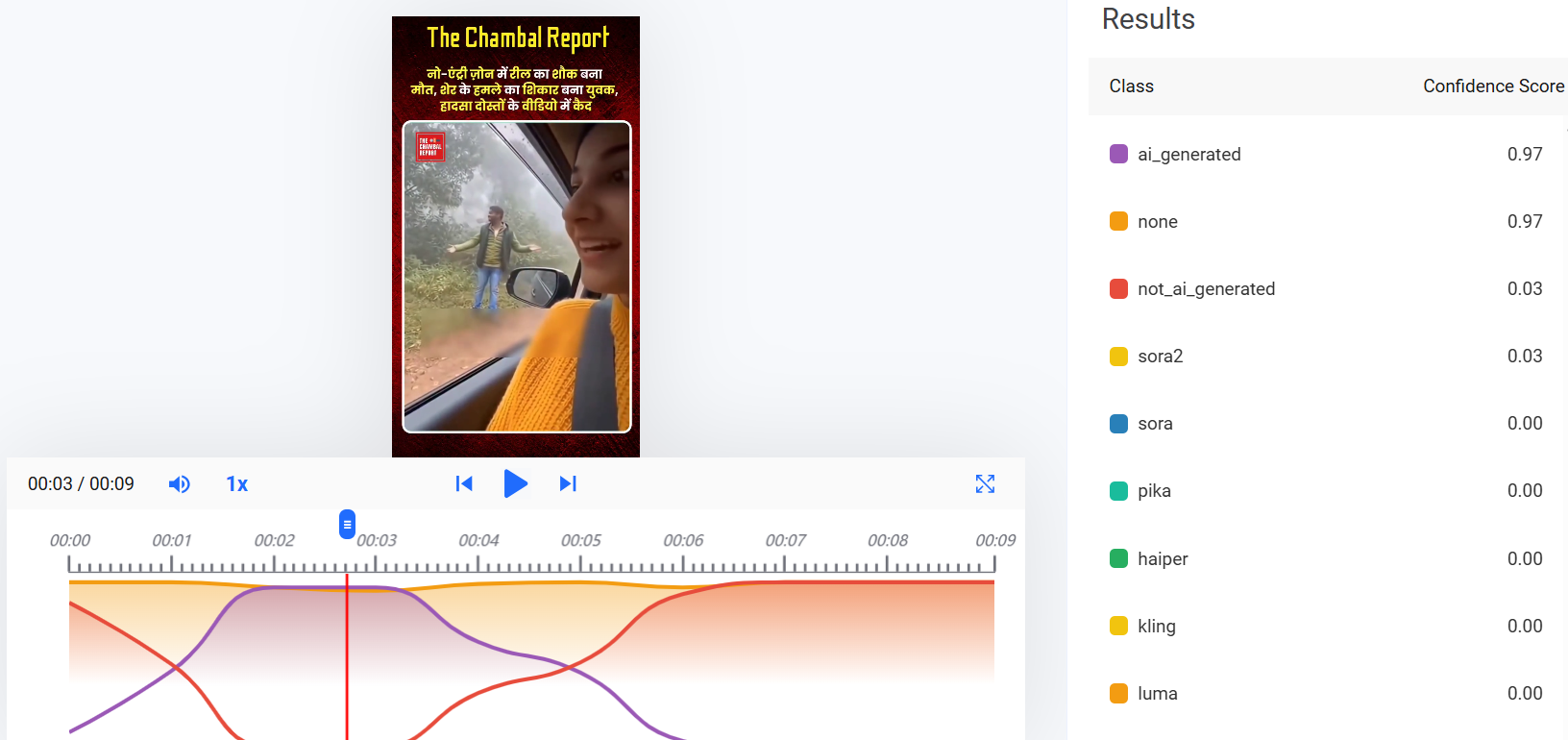The image size is (1568, 740).
Task: Skip to the previous frame
Action: pyautogui.click(x=464, y=483)
